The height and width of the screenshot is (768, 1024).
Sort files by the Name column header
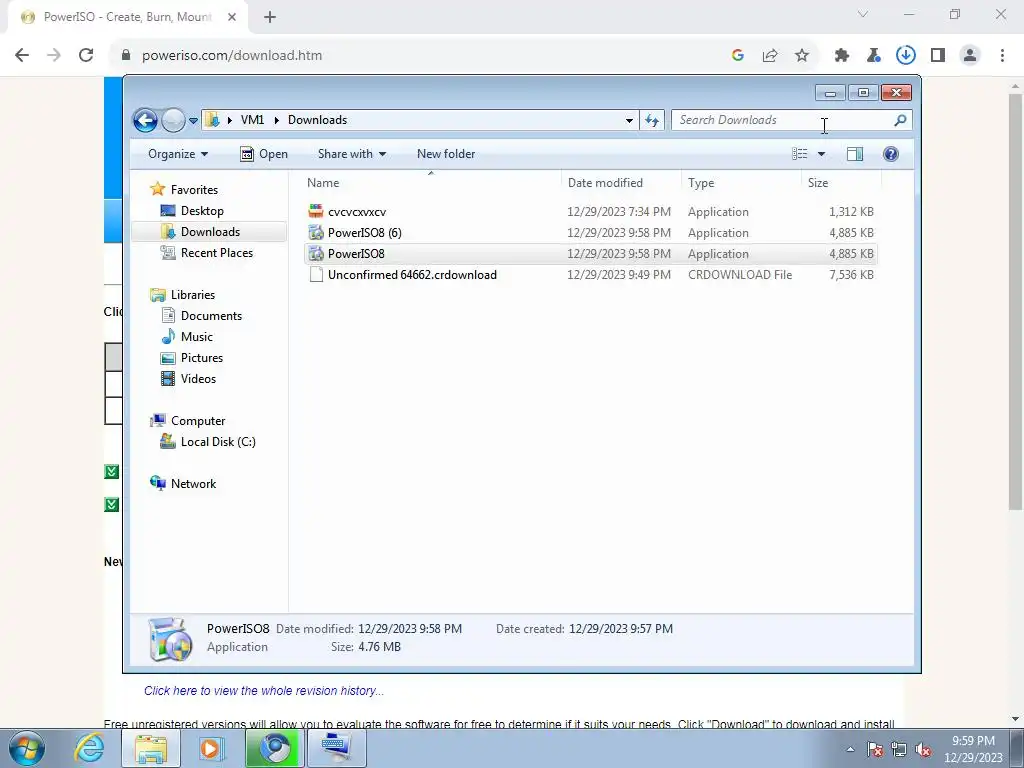click(x=431, y=183)
